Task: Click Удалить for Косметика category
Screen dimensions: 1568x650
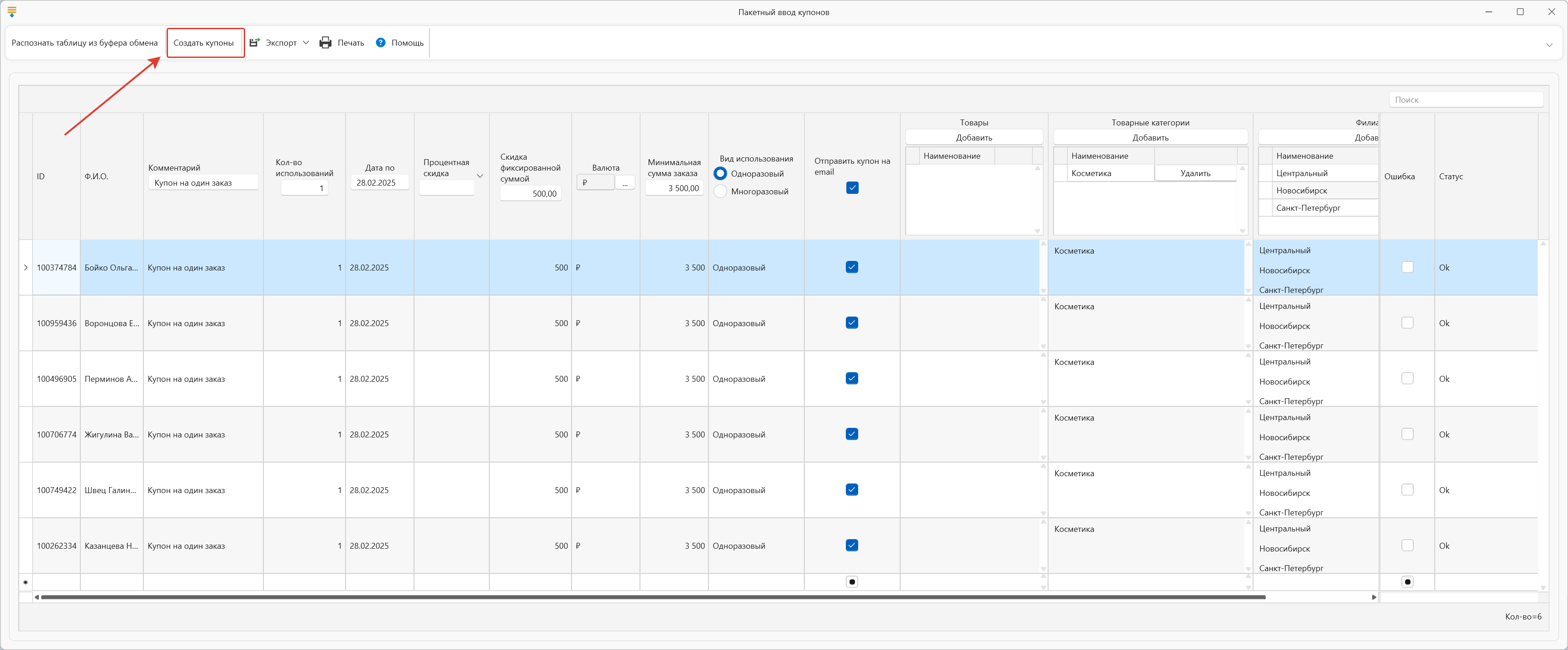Action: (x=1196, y=173)
